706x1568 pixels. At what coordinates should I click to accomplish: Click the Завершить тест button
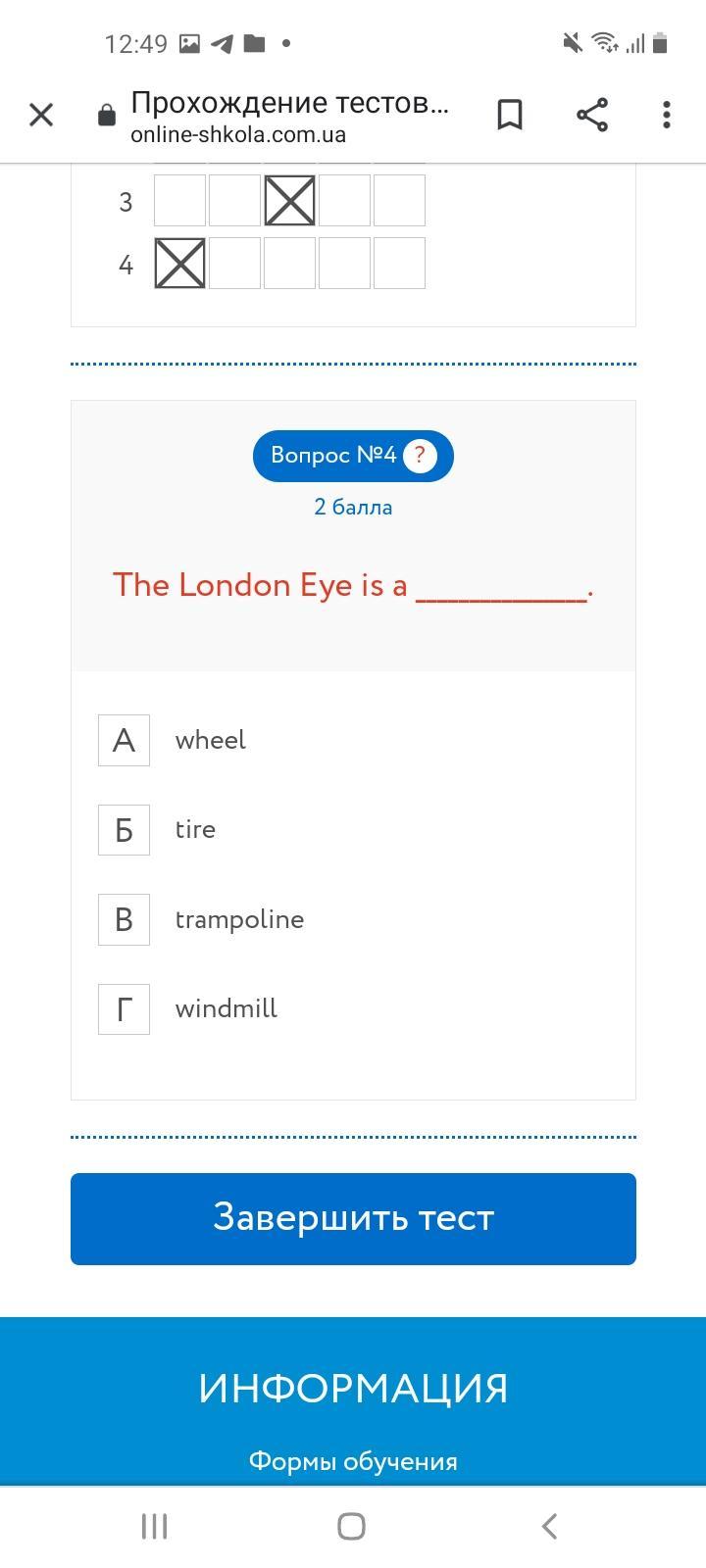coord(353,1219)
